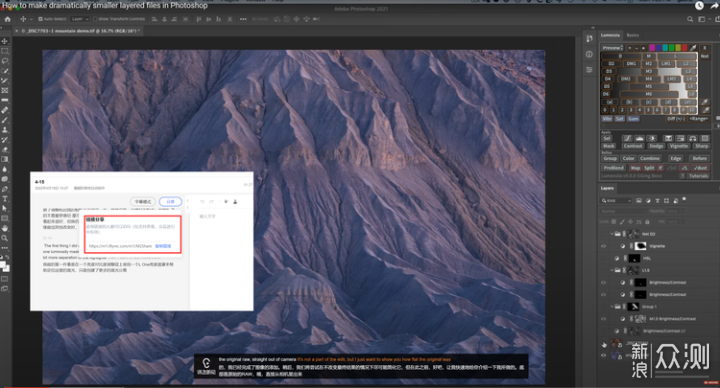Hide the Vignette layer
The width and height of the screenshot is (720, 388).
603,246
